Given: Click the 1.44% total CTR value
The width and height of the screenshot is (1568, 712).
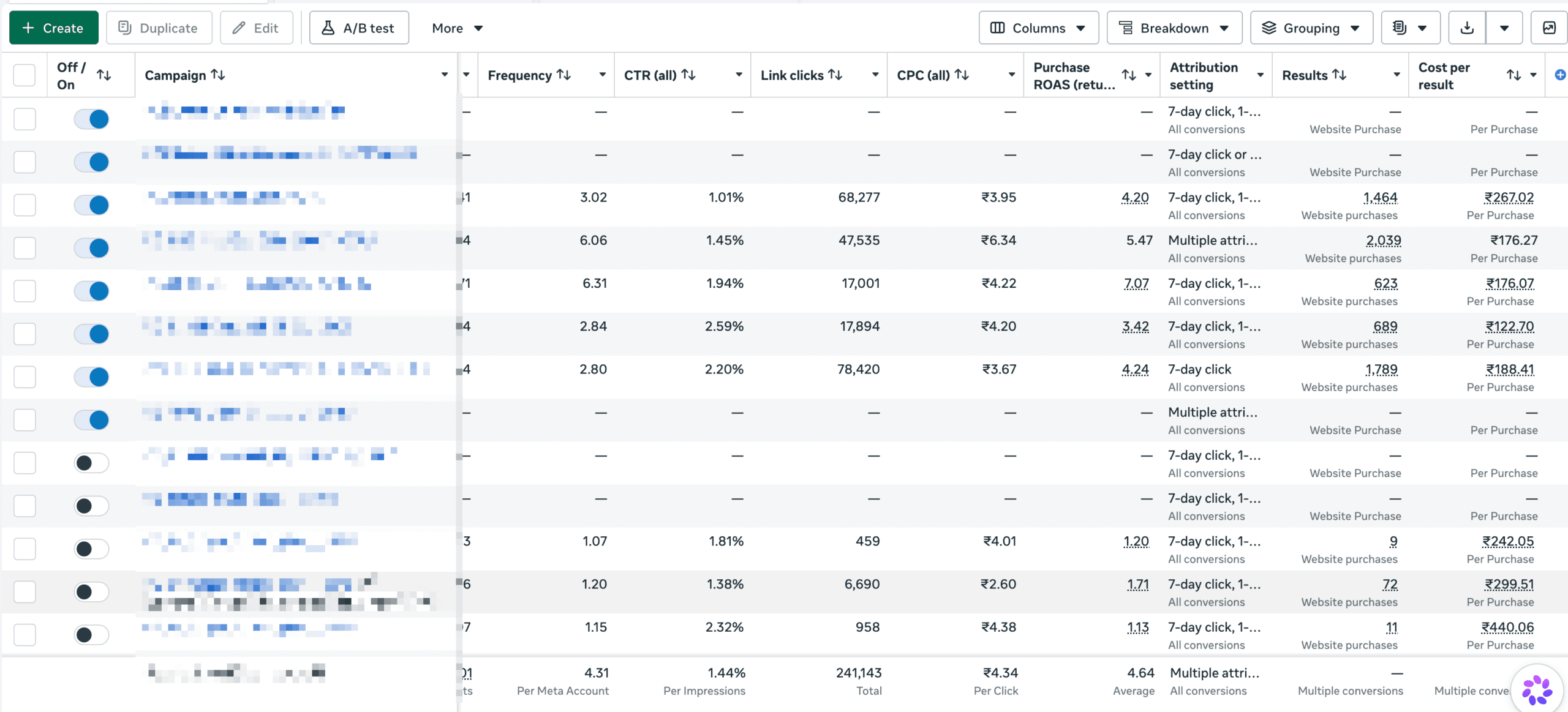Looking at the screenshot, I should (x=726, y=673).
